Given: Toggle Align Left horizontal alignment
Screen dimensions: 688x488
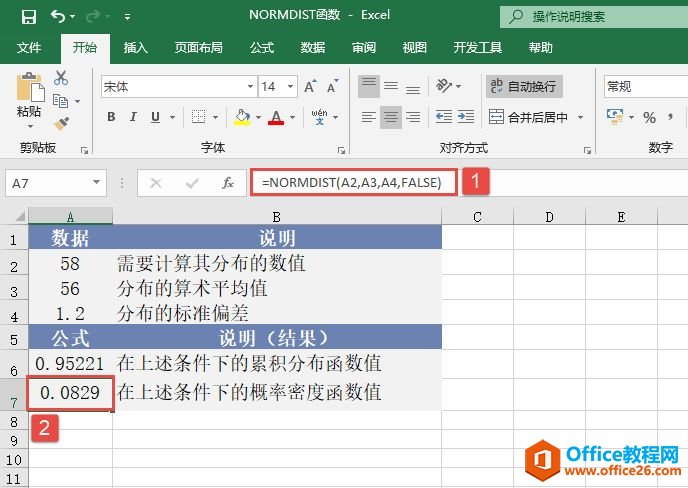Looking at the screenshot, I should [369, 117].
